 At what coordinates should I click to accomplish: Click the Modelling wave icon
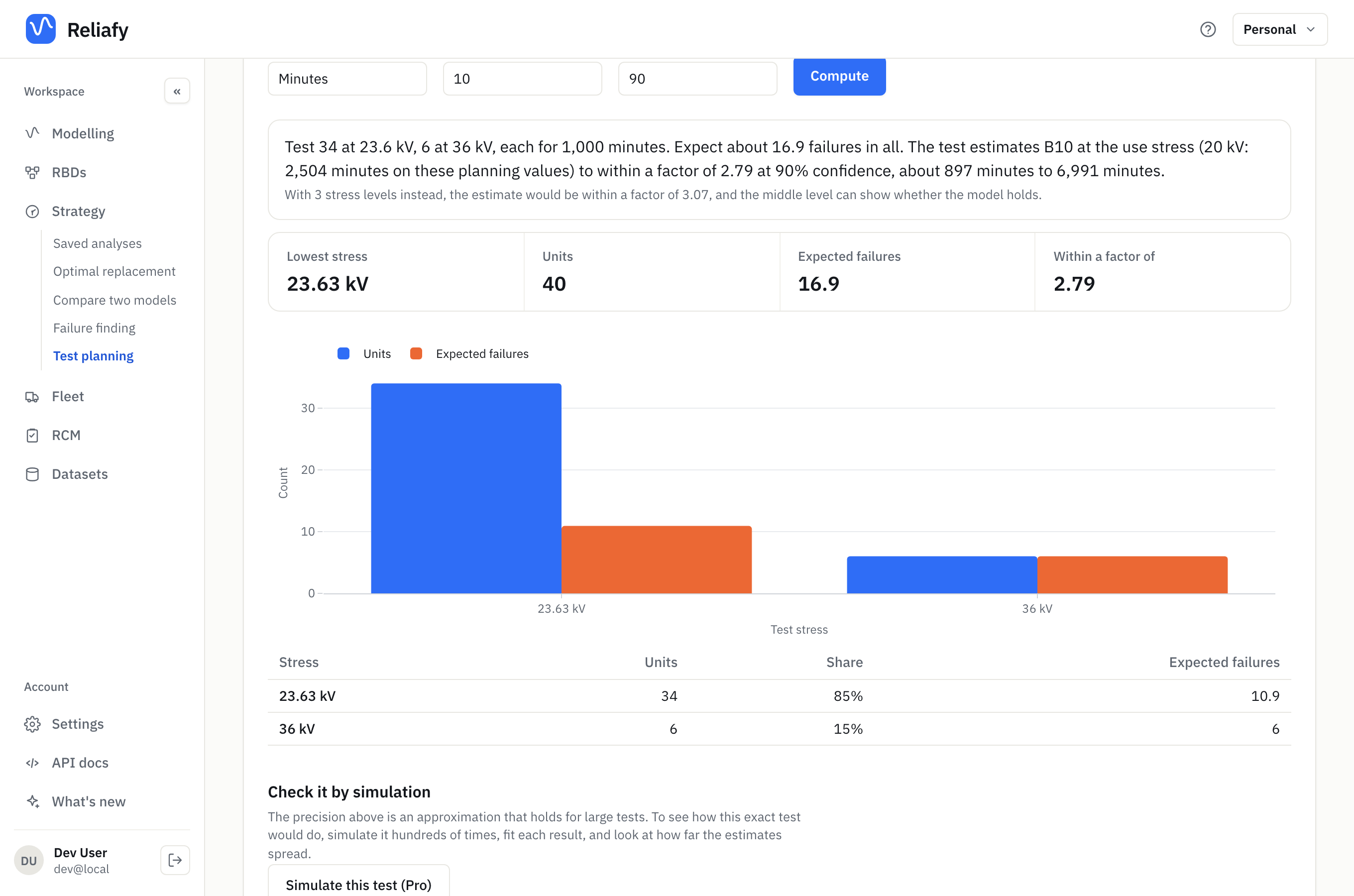32,133
